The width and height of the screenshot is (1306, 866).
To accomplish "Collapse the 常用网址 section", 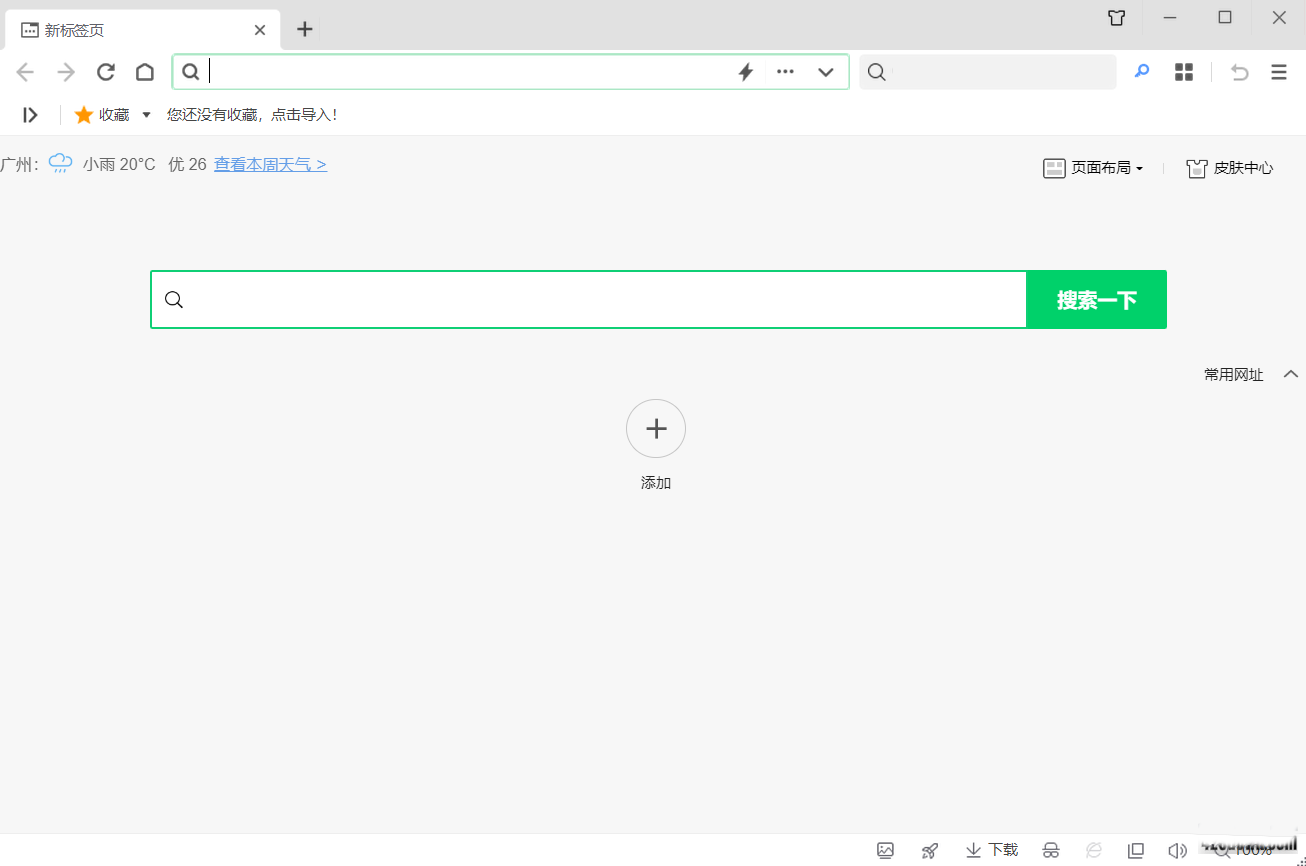I will [1291, 374].
